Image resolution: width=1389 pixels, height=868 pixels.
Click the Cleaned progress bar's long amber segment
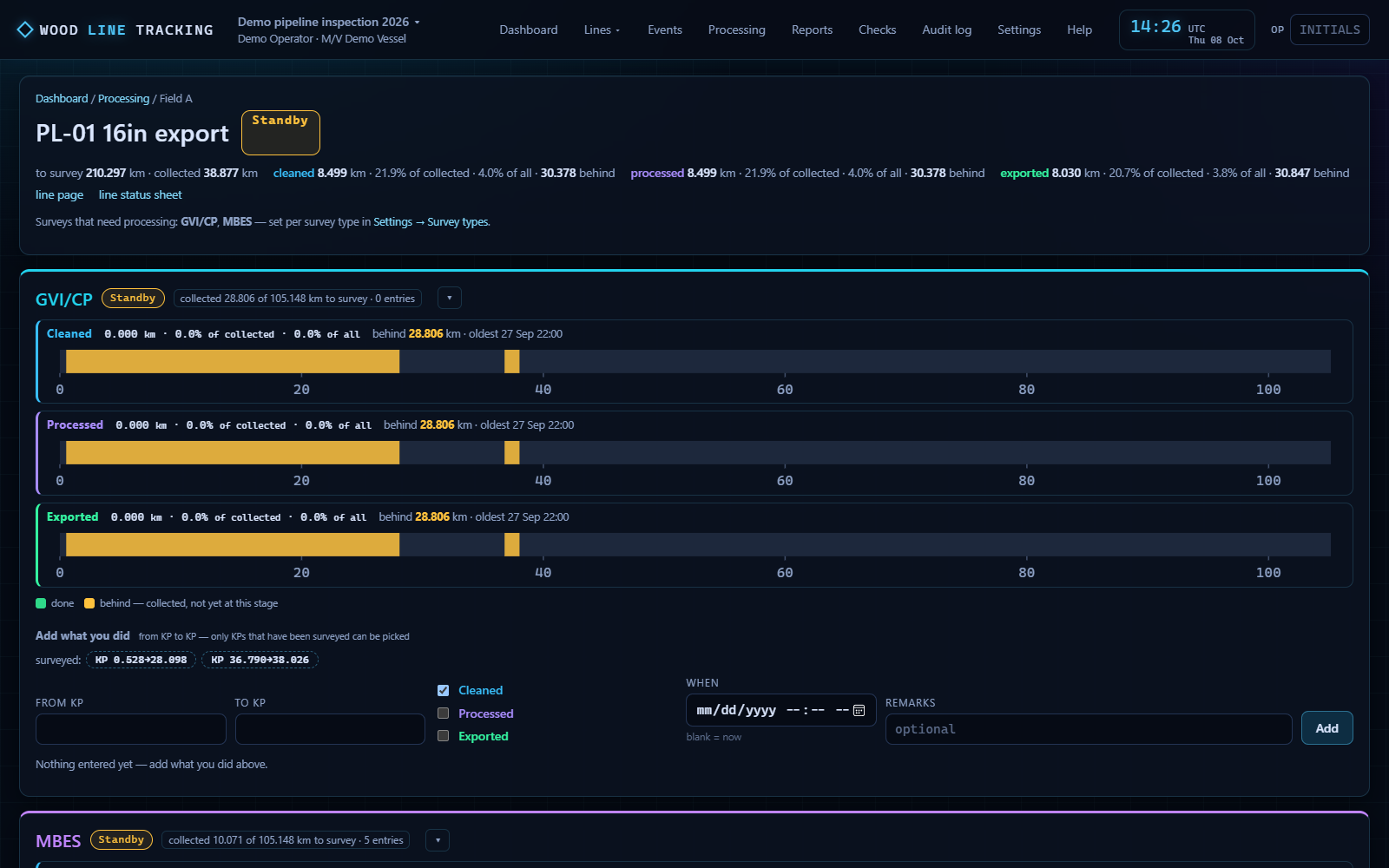233,361
